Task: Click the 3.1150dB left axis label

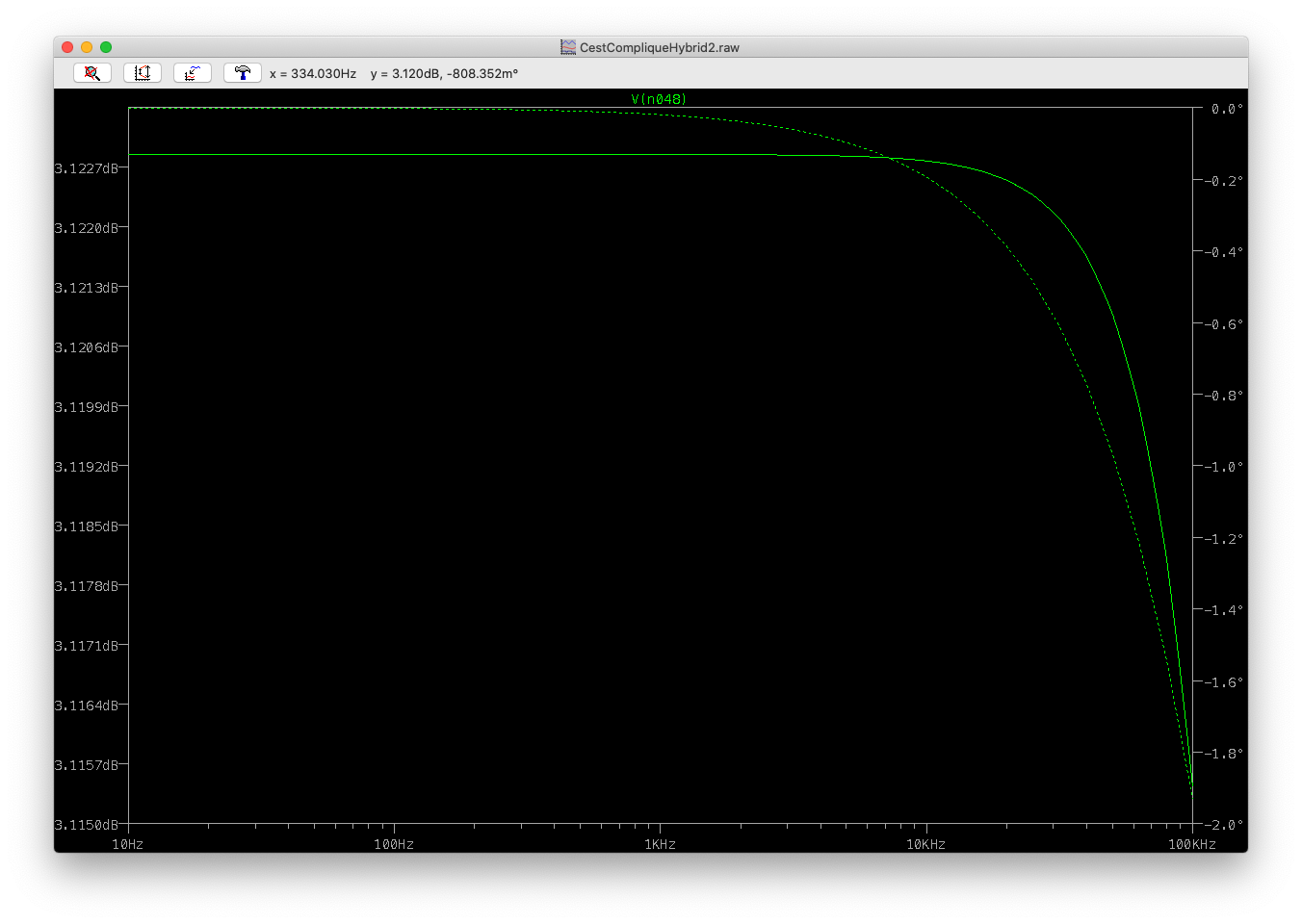Action: tap(87, 825)
